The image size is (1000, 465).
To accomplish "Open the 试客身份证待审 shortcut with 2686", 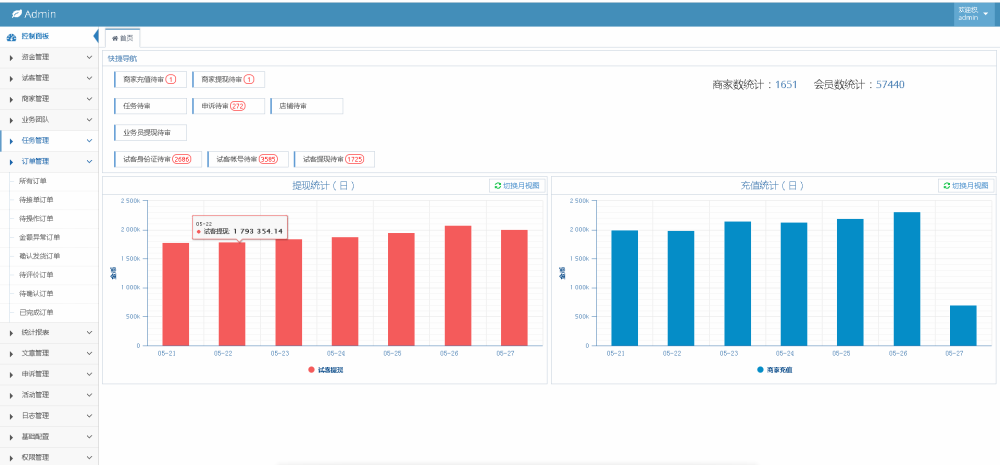I will coord(158,159).
